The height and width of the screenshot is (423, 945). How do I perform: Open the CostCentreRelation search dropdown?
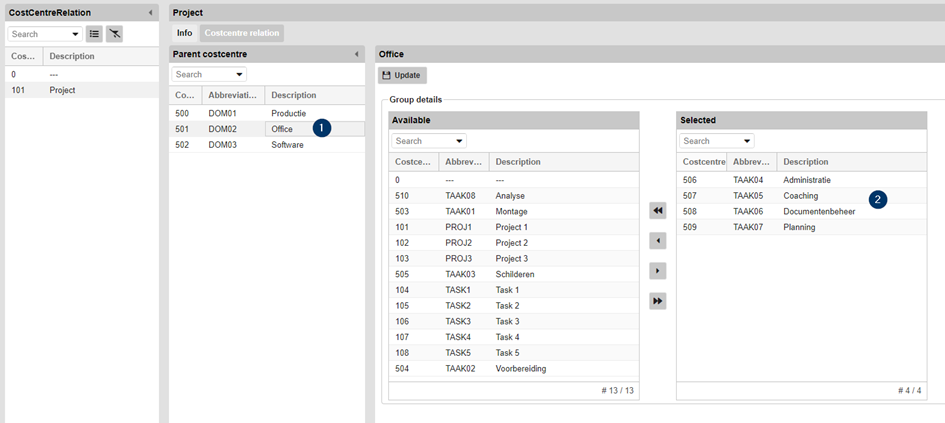click(75, 34)
